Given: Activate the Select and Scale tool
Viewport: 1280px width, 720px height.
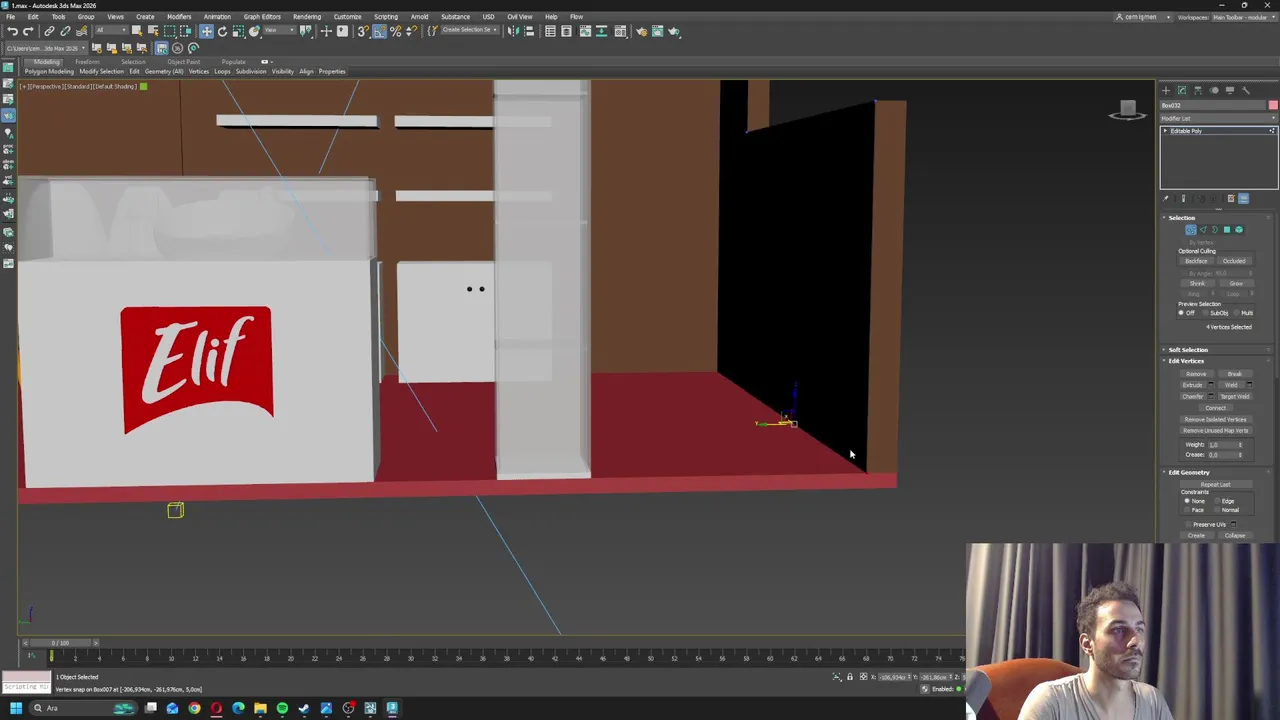Looking at the screenshot, I should pos(238,31).
